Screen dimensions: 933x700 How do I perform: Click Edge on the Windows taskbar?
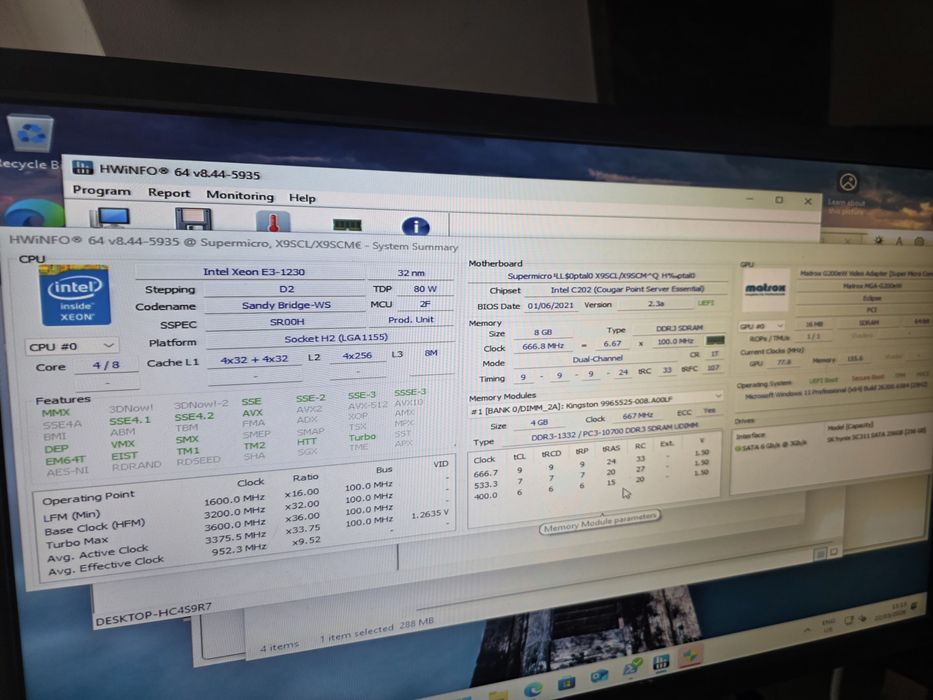coord(533,689)
